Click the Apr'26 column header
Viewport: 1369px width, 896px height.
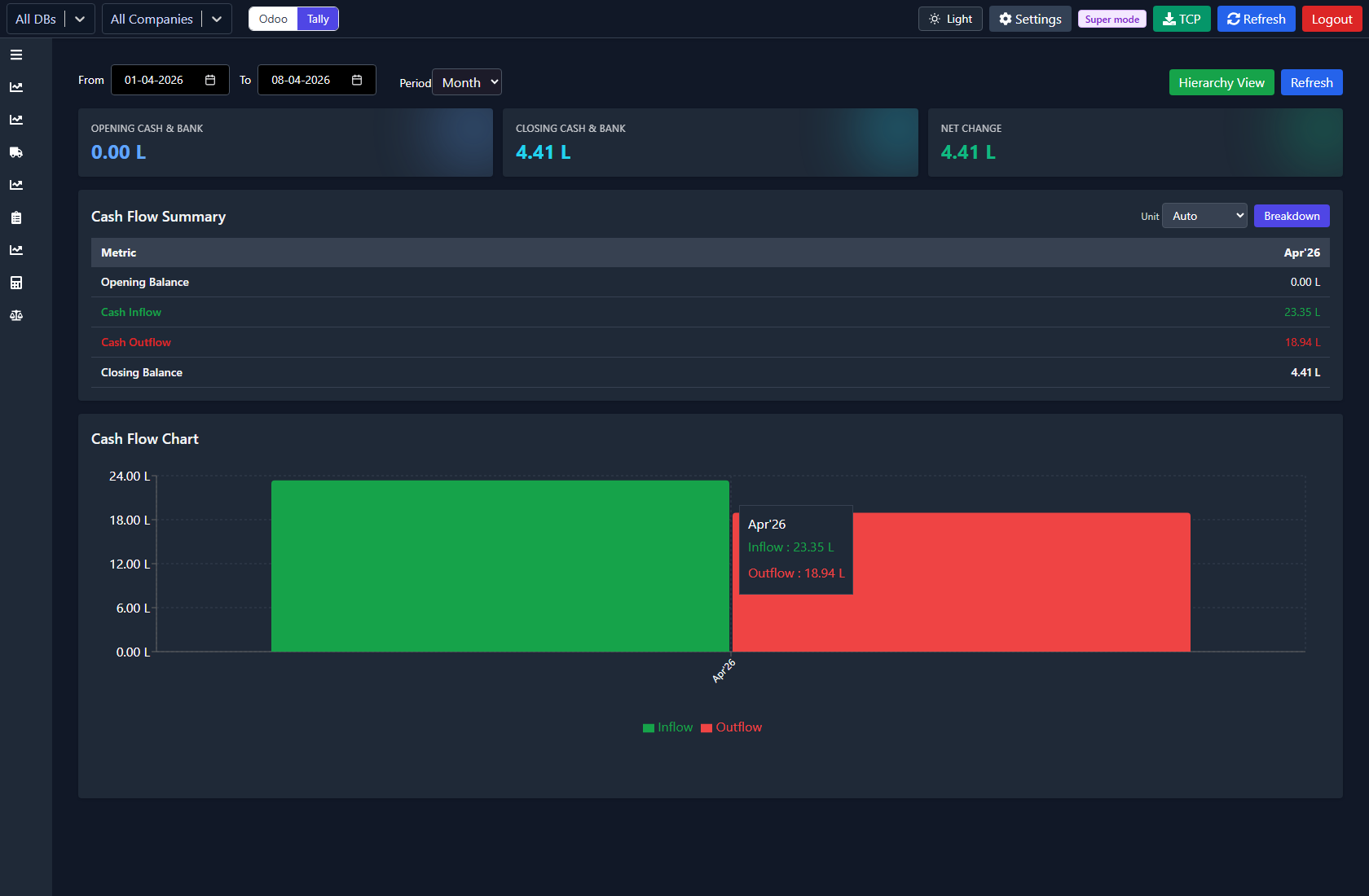coord(1301,253)
